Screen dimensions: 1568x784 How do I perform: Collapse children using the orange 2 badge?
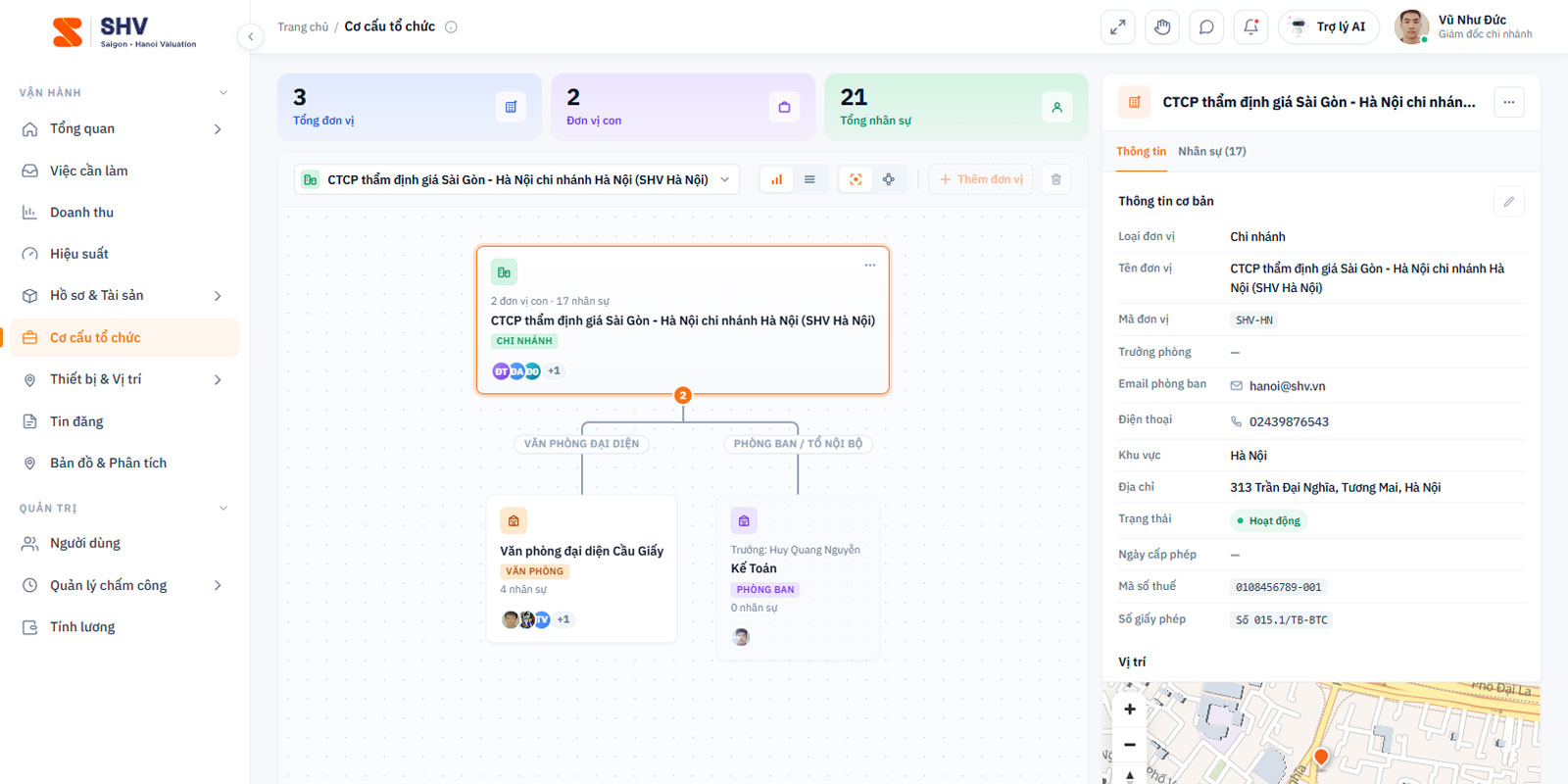(683, 396)
